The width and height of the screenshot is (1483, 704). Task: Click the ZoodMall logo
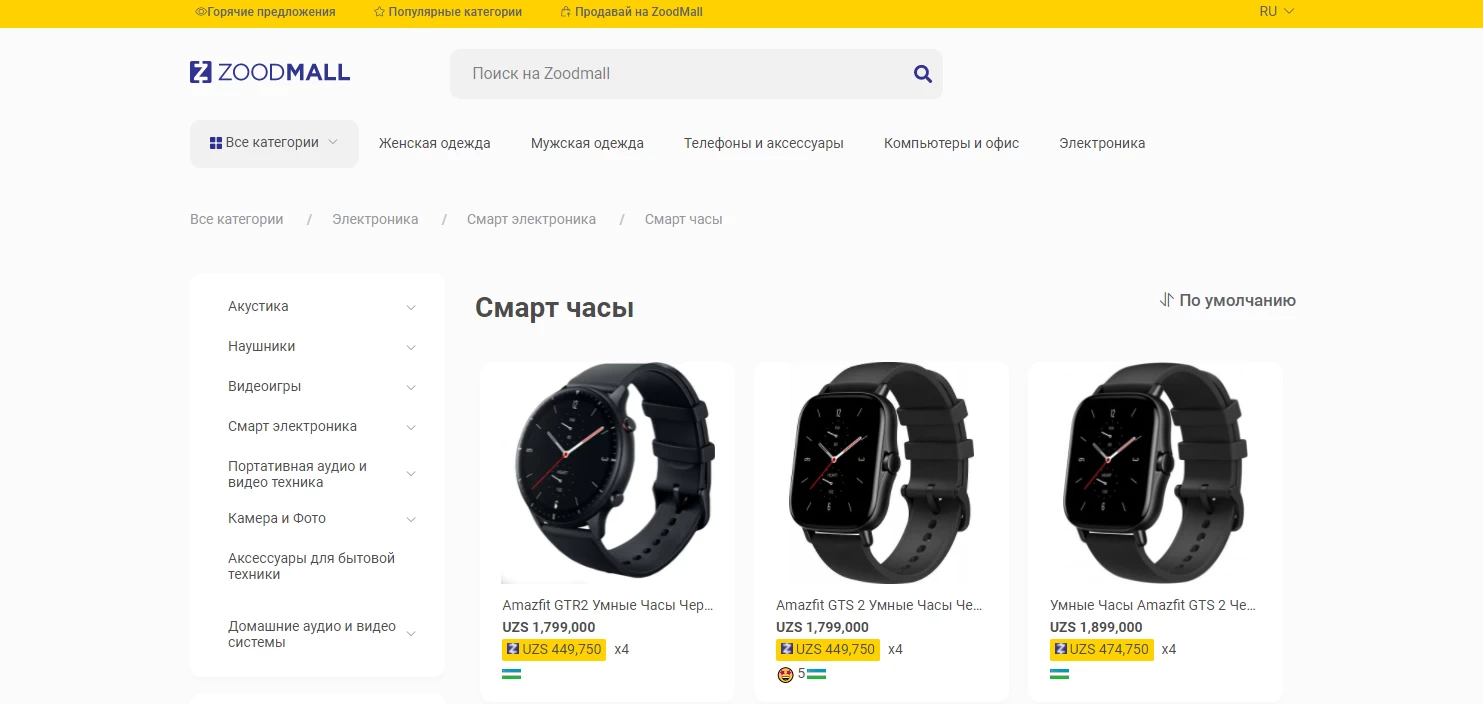[270, 72]
